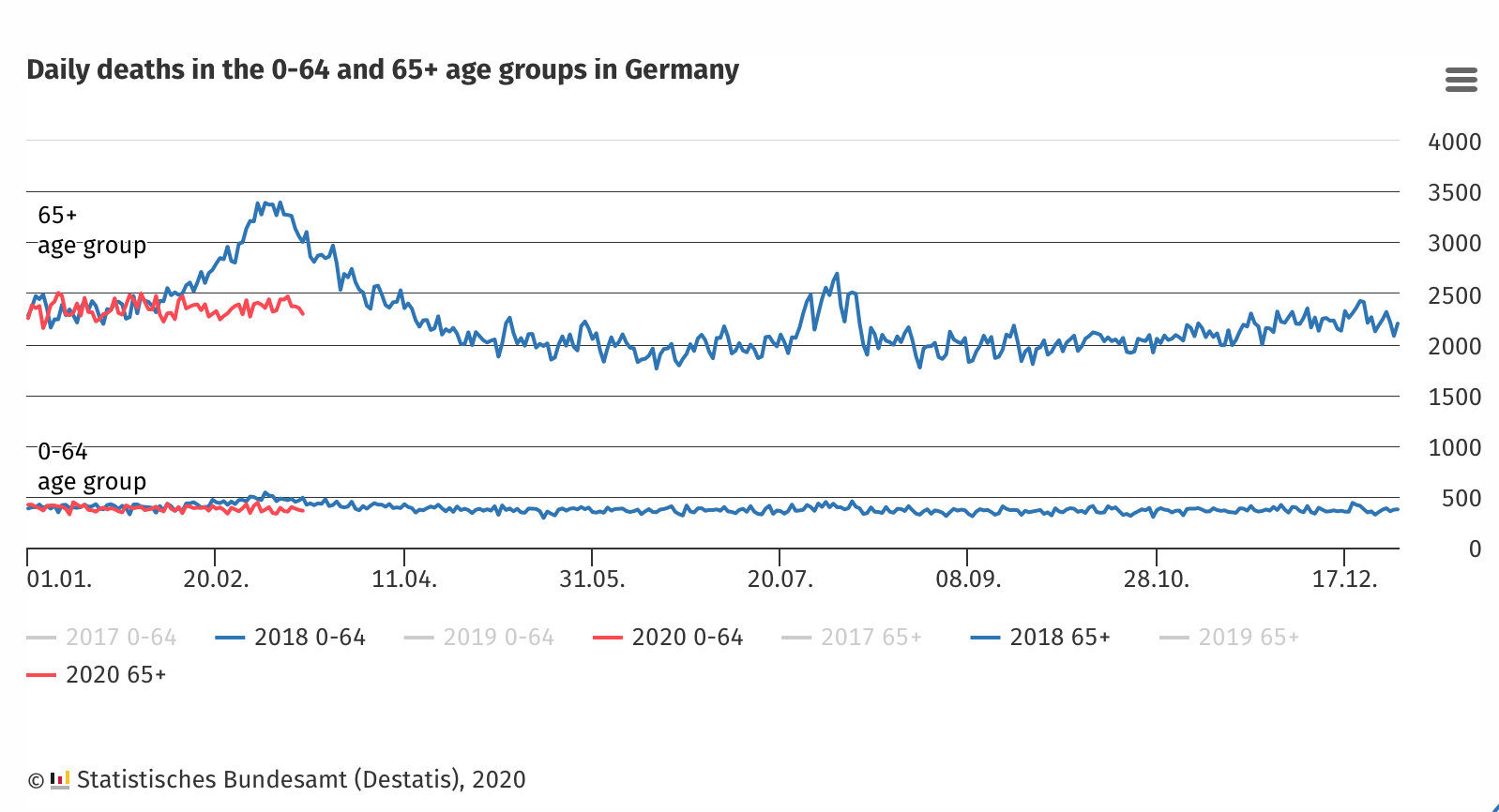The height and width of the screenshot is (812, 1499).
Task: Select the "0-64 age group" chart annotation
Action: (x=91, y=467)
